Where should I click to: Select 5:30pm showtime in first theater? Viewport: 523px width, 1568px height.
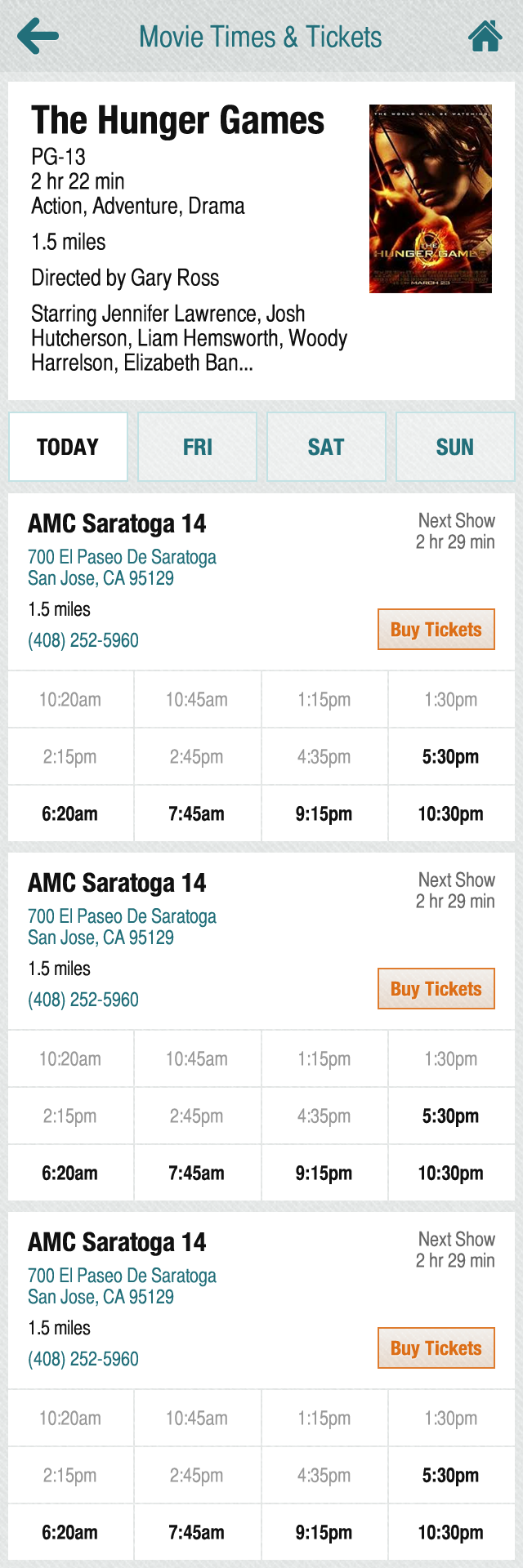[x=451, y=757]
